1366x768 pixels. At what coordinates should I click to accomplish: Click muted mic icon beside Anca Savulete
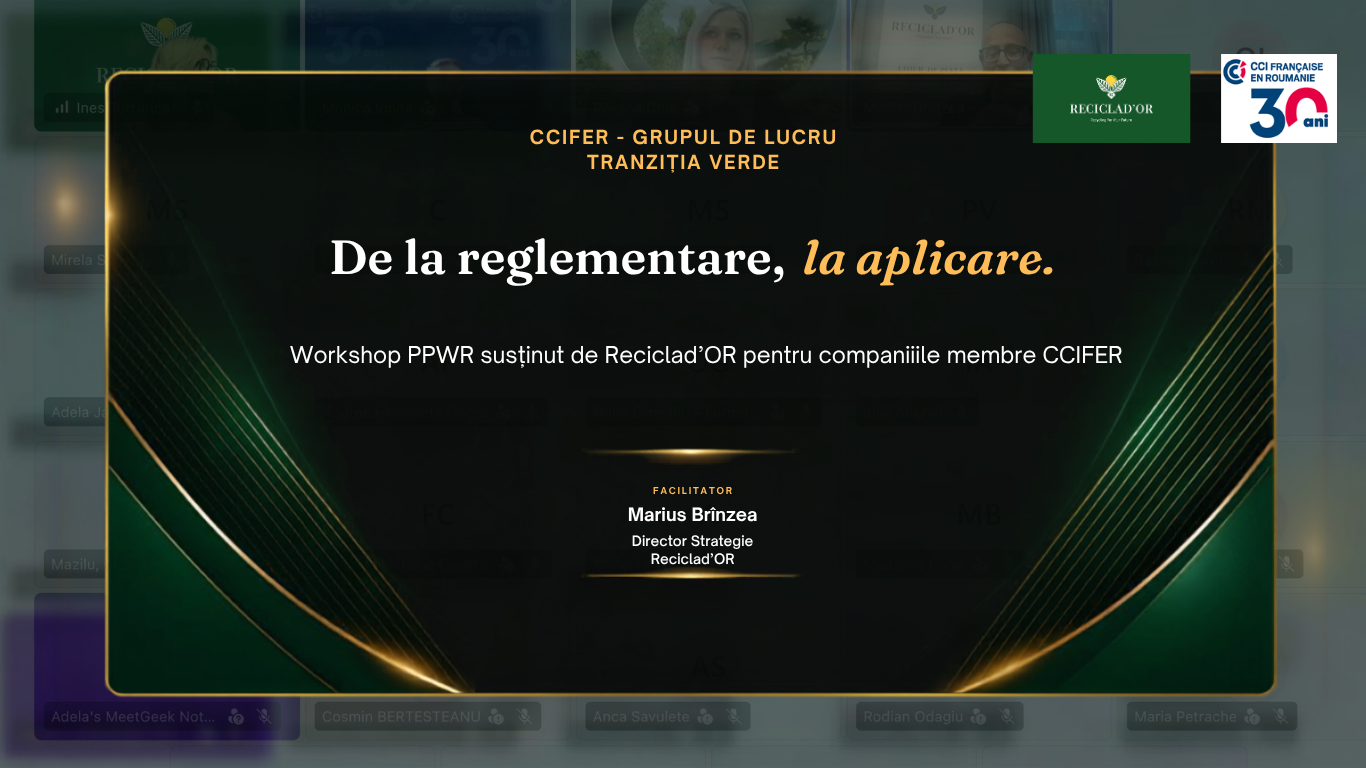point(733,717)
